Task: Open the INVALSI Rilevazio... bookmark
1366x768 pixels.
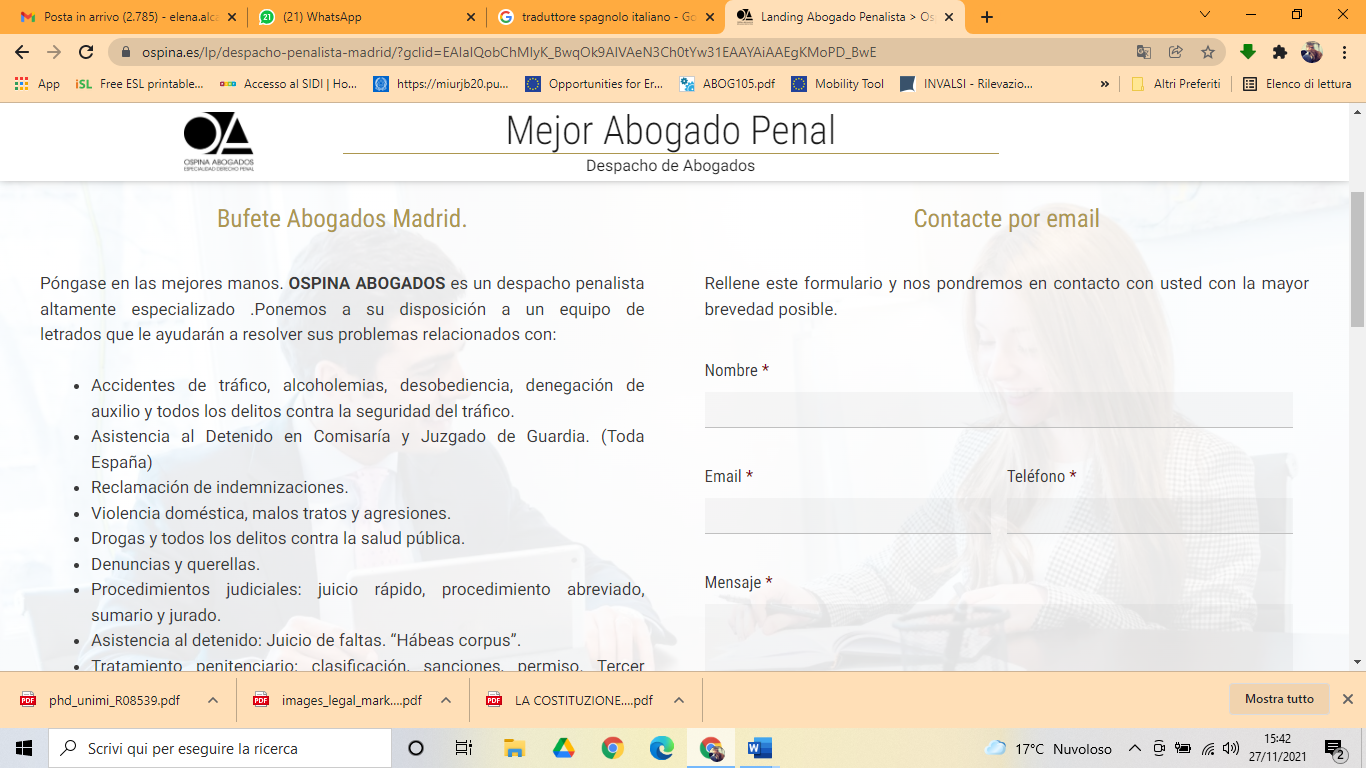Action: pos(966,84)
